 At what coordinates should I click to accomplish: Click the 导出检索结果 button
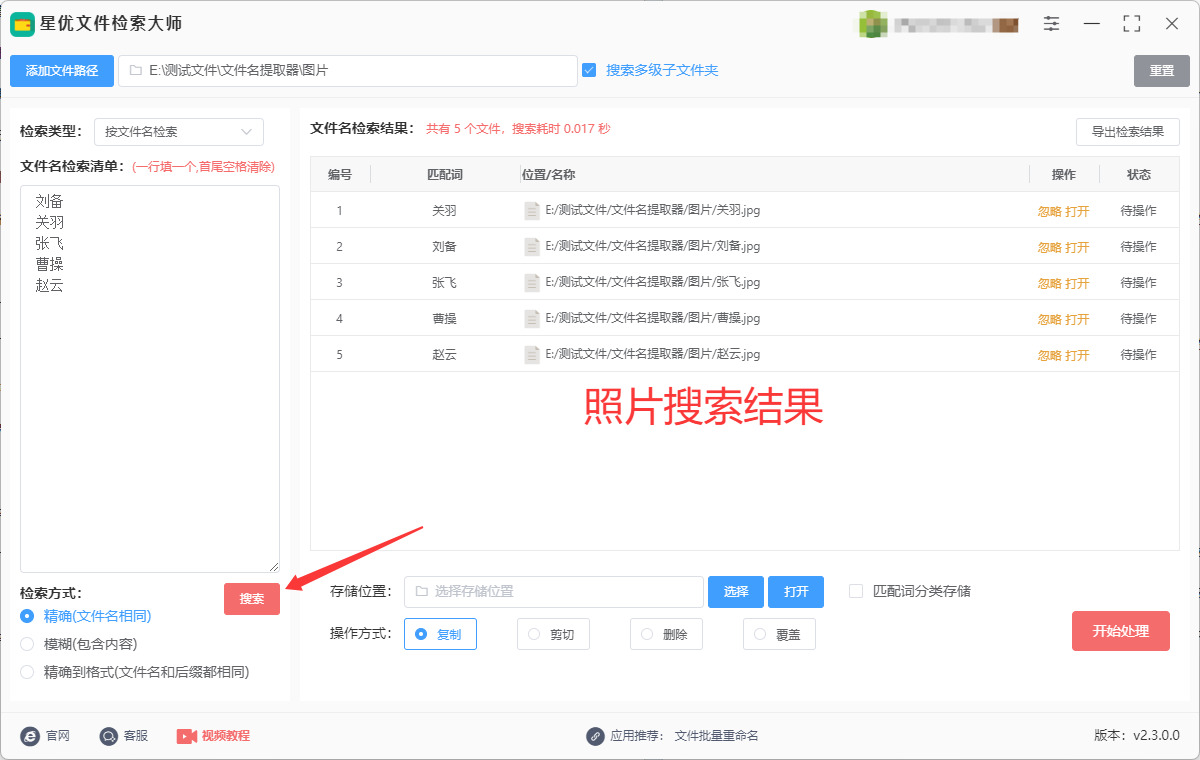(1128, 132)
